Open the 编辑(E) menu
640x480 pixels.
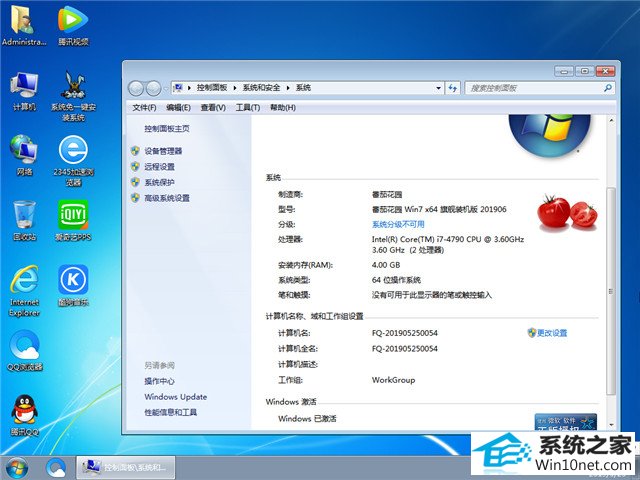178,107
